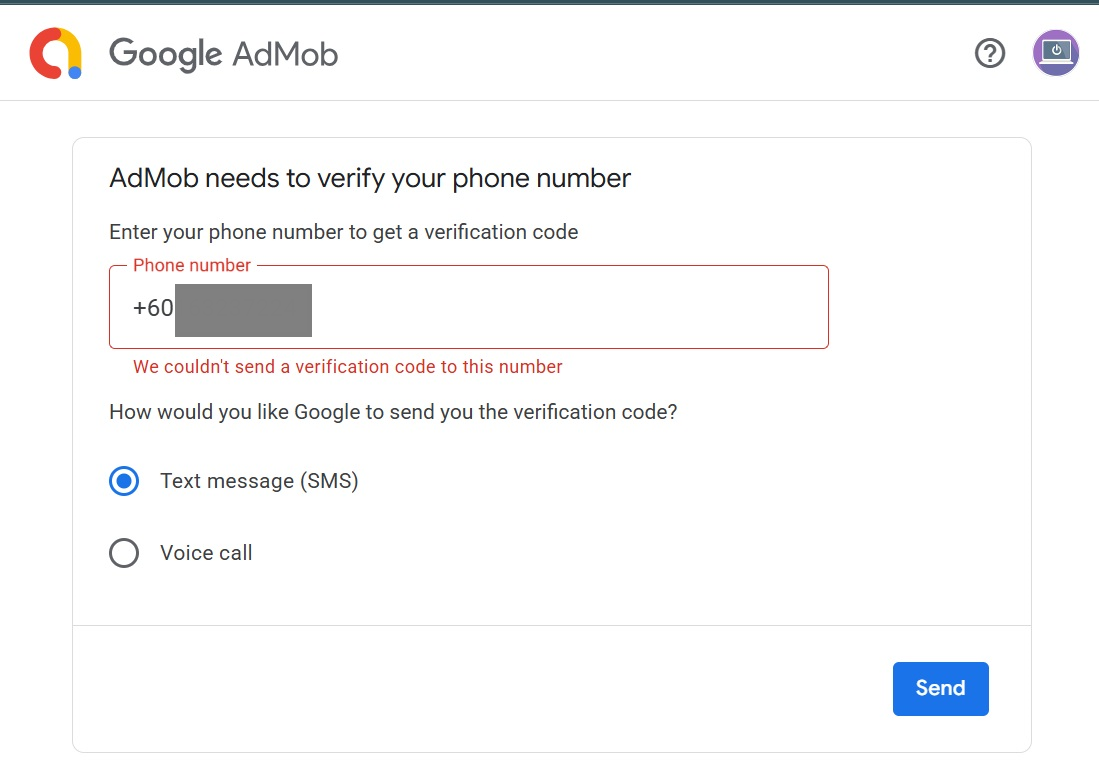The height and width of the screenshot is (774, 1099).
Task: Click empty space inside Phone number field
Action: click(570, 309)
